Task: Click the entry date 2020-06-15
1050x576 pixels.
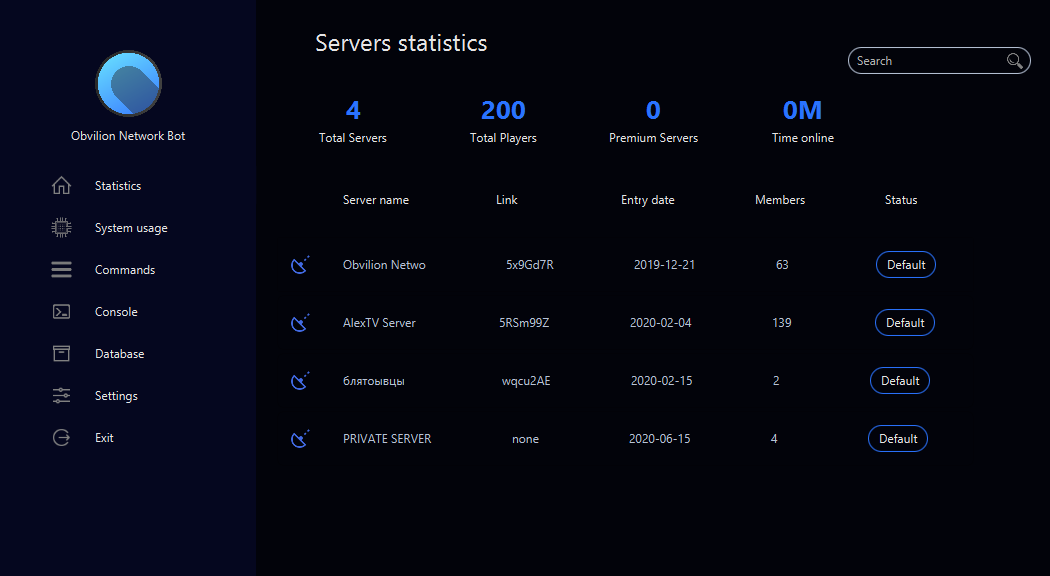Action: 660,439
